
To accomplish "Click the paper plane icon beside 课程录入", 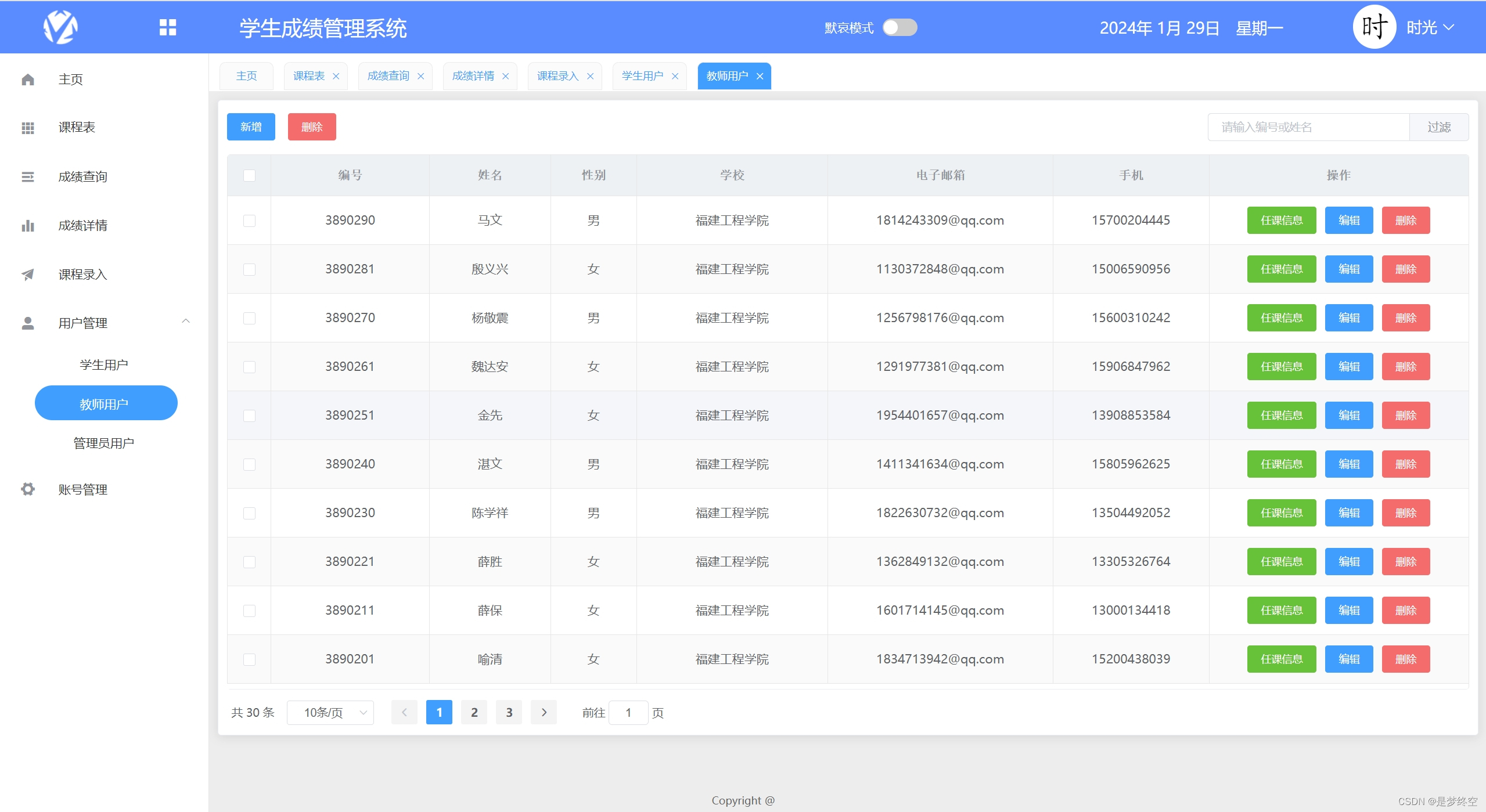I will pyautogui.click(x=28, y=274).
